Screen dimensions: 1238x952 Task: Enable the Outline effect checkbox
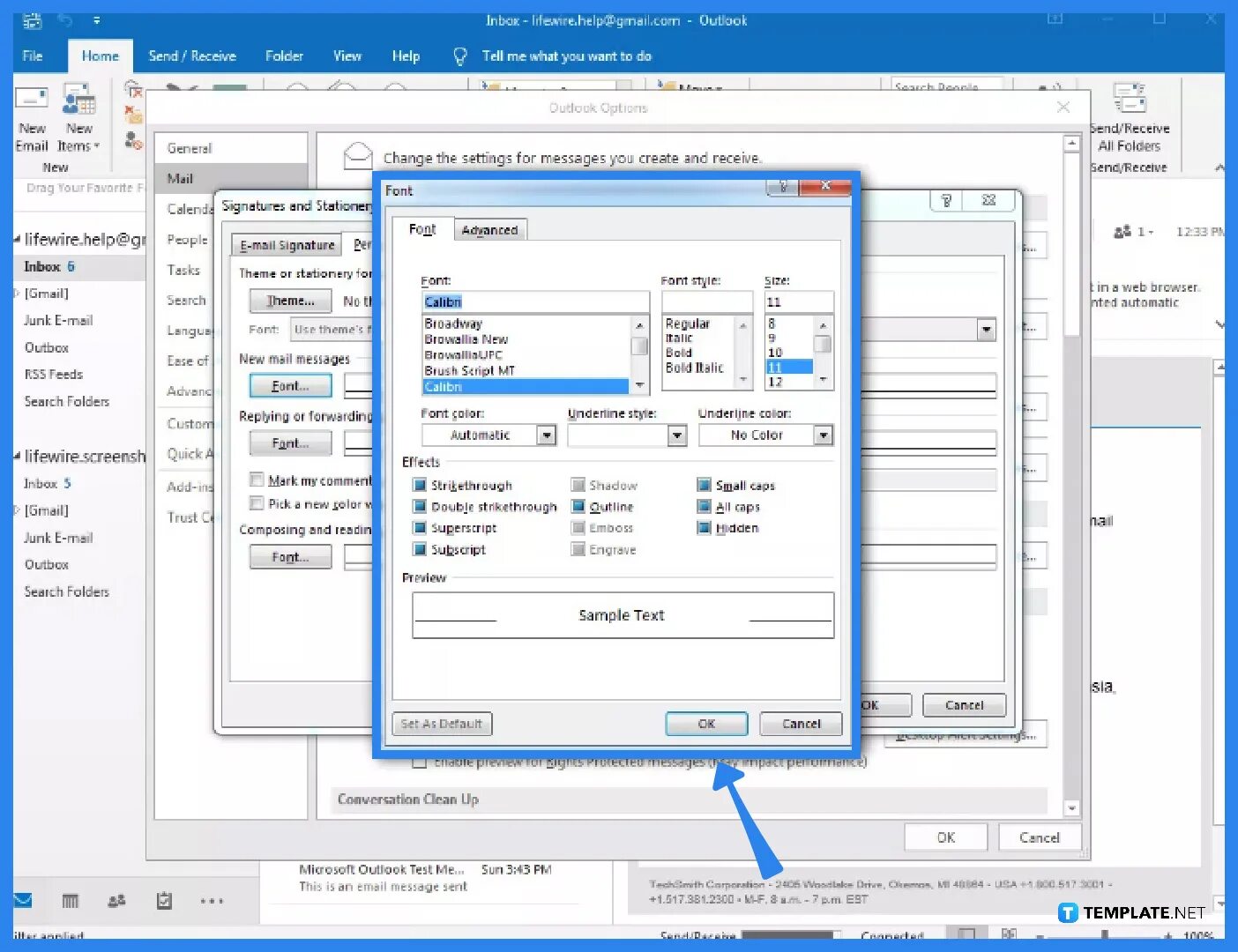(x=578, y=506)
